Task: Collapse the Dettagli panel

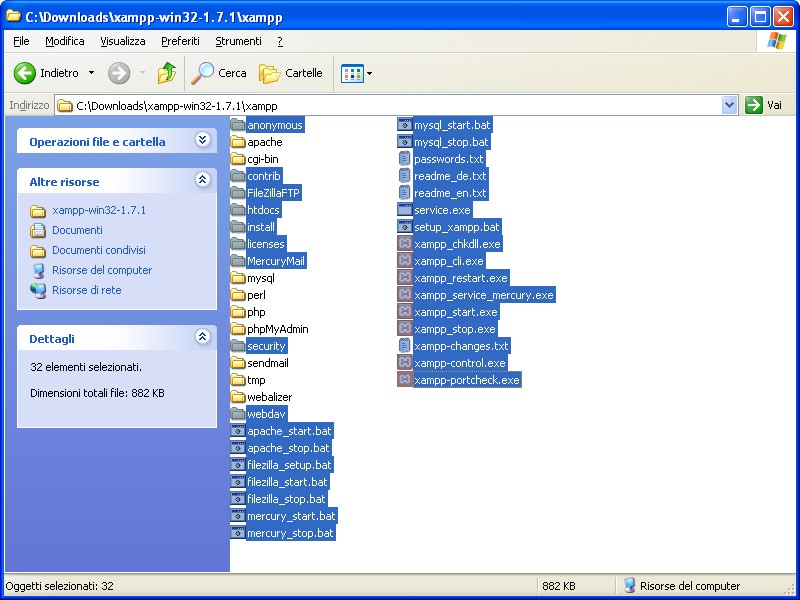Action: pos(203,338)
